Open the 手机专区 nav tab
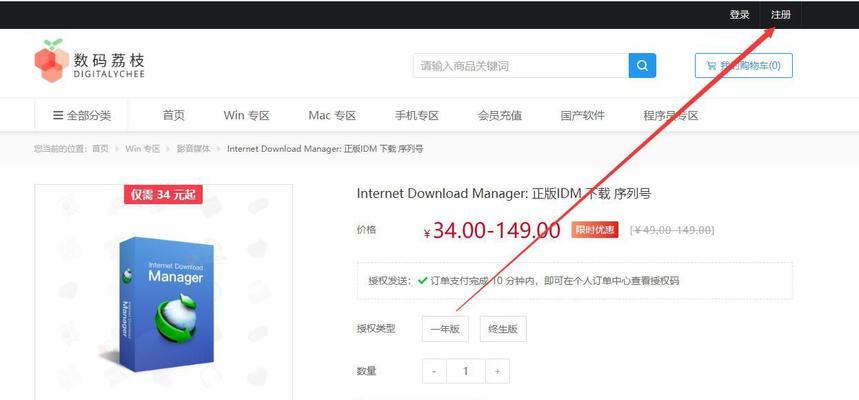859x400 pixels. (417, 116)
